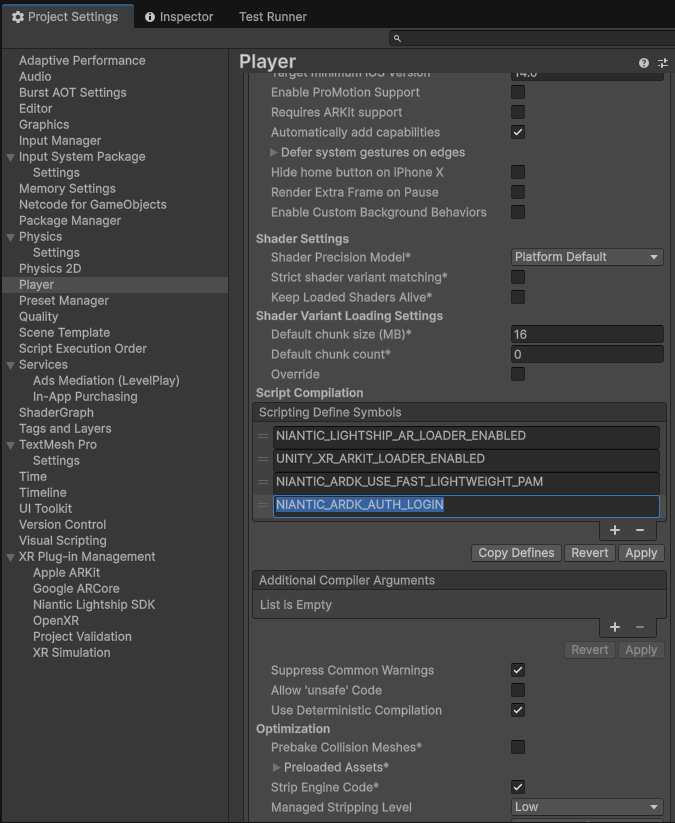
Task: Select XR Simulation in sidebar
Action: [71, 652]
